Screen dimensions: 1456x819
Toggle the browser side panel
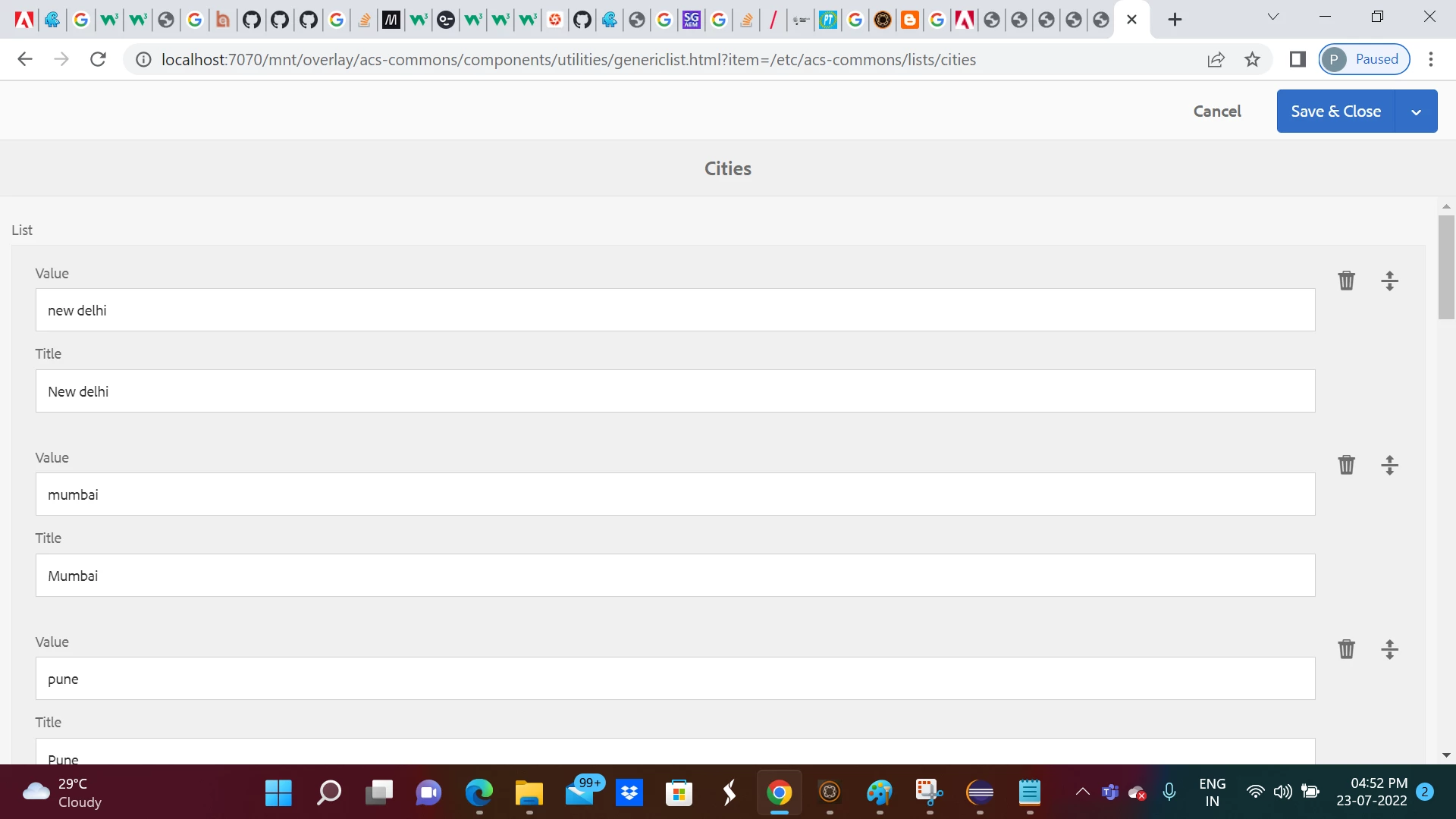pyautogui.click(x=1298, y=59)
